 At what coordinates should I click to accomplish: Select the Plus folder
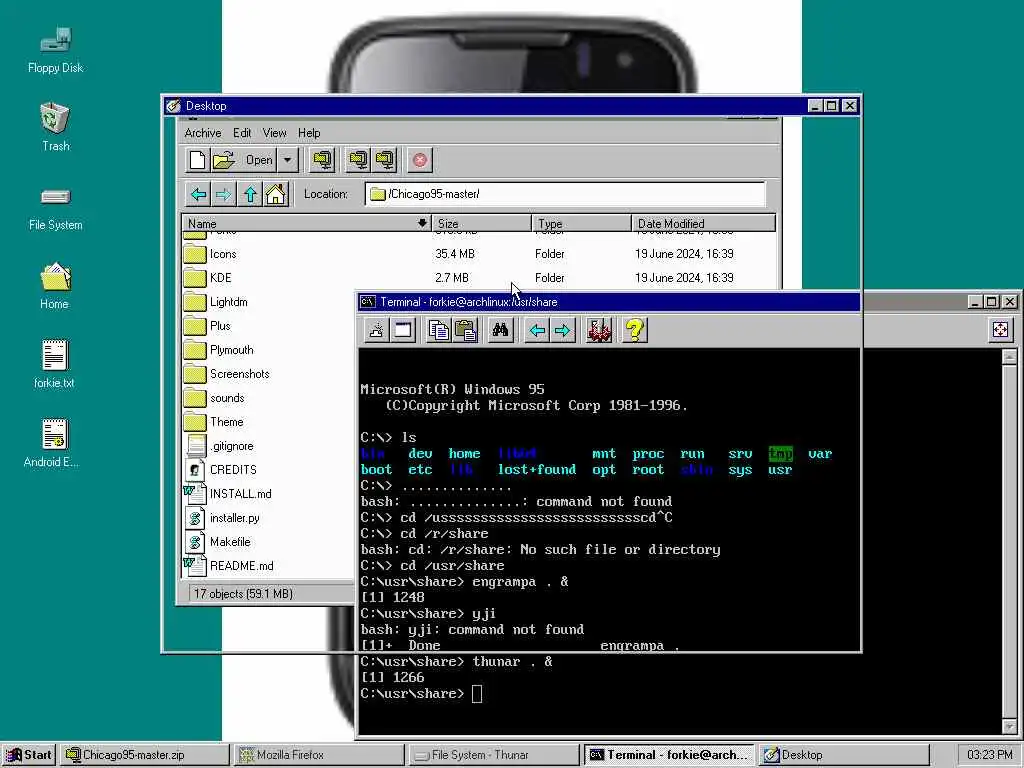coord(219,326)
